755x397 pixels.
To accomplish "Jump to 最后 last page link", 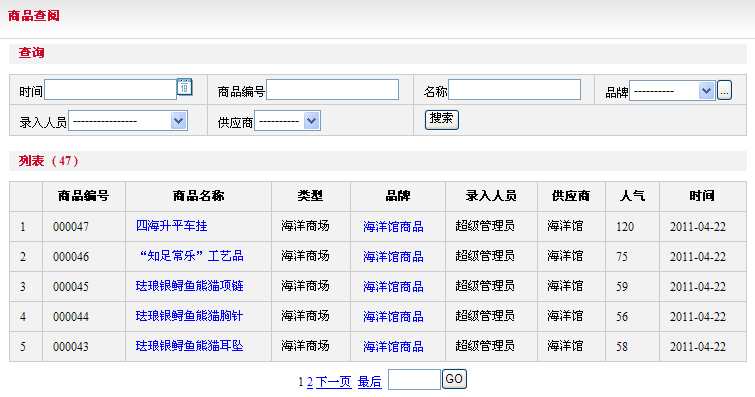I will tap(370, 382).
